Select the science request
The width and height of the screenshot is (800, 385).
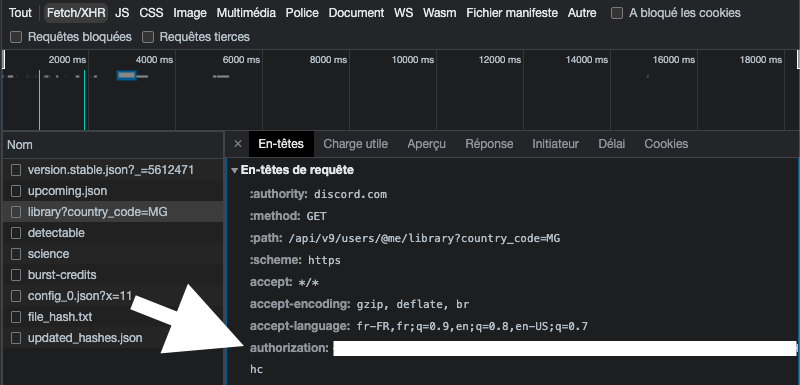(113, 253)
